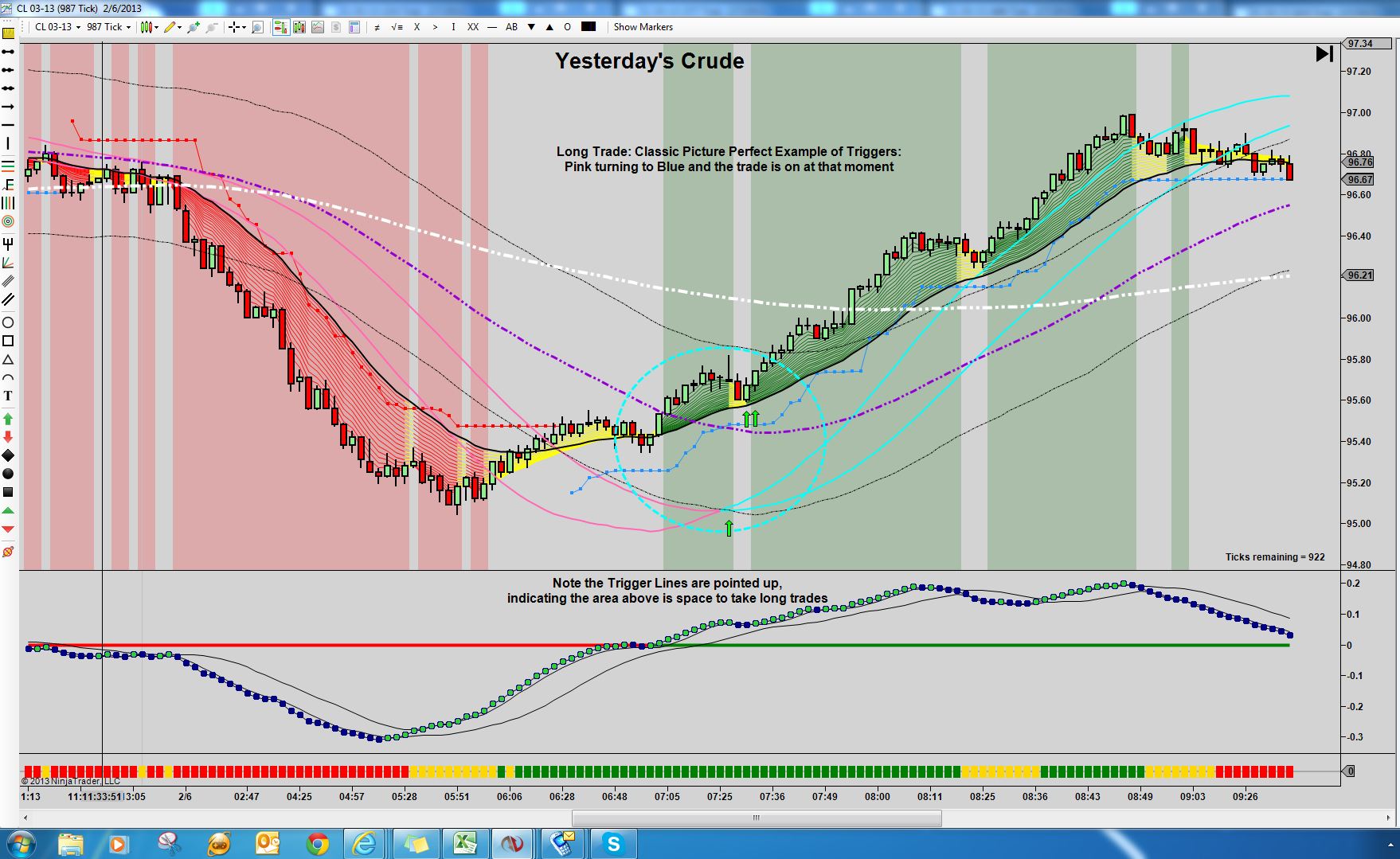Click the 'Ticks remaining = 922' text
1400x859 pixels.
coord(1275,557)
